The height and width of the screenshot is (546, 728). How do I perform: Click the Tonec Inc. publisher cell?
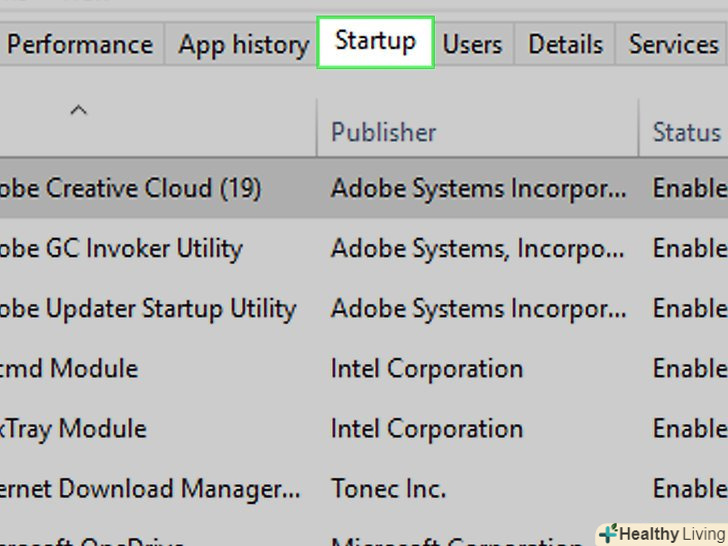(388, 489)
